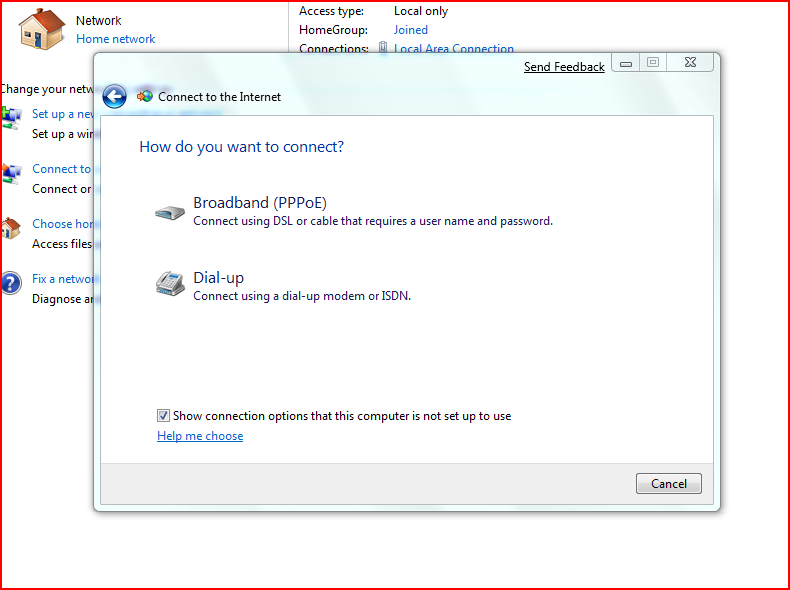Image resolution: width=790 pixels, height=590 pixels.
Task: Click the Set up a new connection icon
Action: [11, 117]
